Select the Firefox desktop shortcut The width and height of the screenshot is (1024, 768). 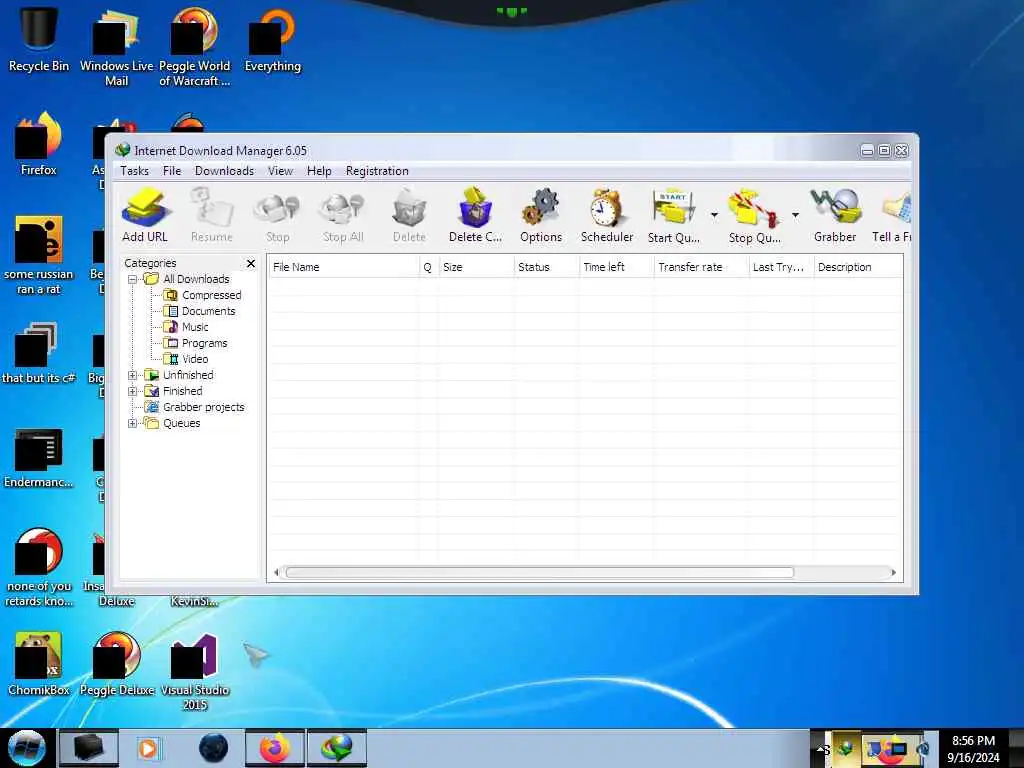click(39, 144)
